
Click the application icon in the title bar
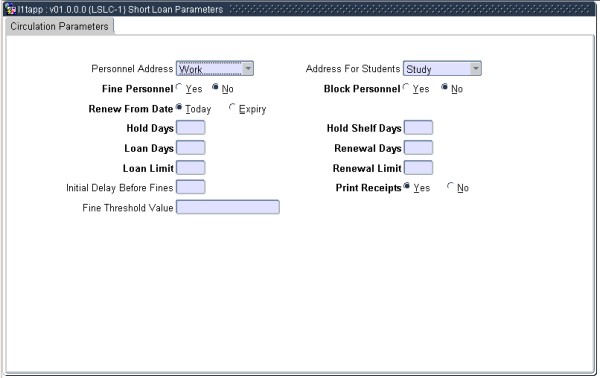[x=10, y=8]
